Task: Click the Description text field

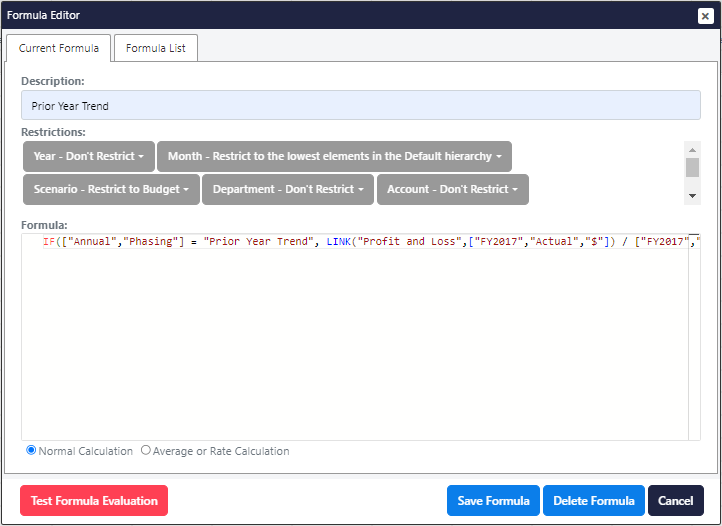Action: tap(360, 106)
